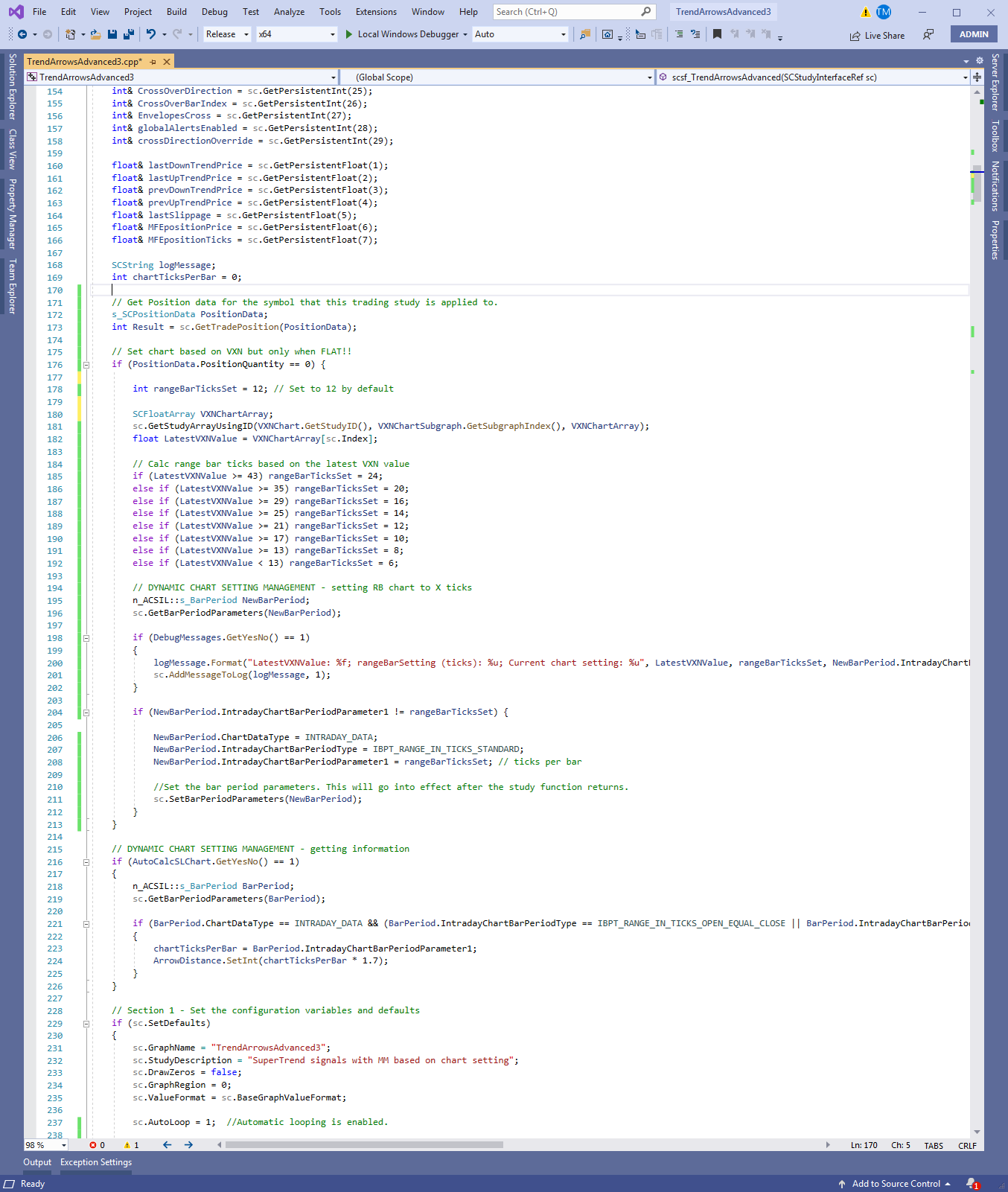This screenshot has height=1192, width=1008.
Task: Open the Release configuration dropdown
Action: pos(227,34)
